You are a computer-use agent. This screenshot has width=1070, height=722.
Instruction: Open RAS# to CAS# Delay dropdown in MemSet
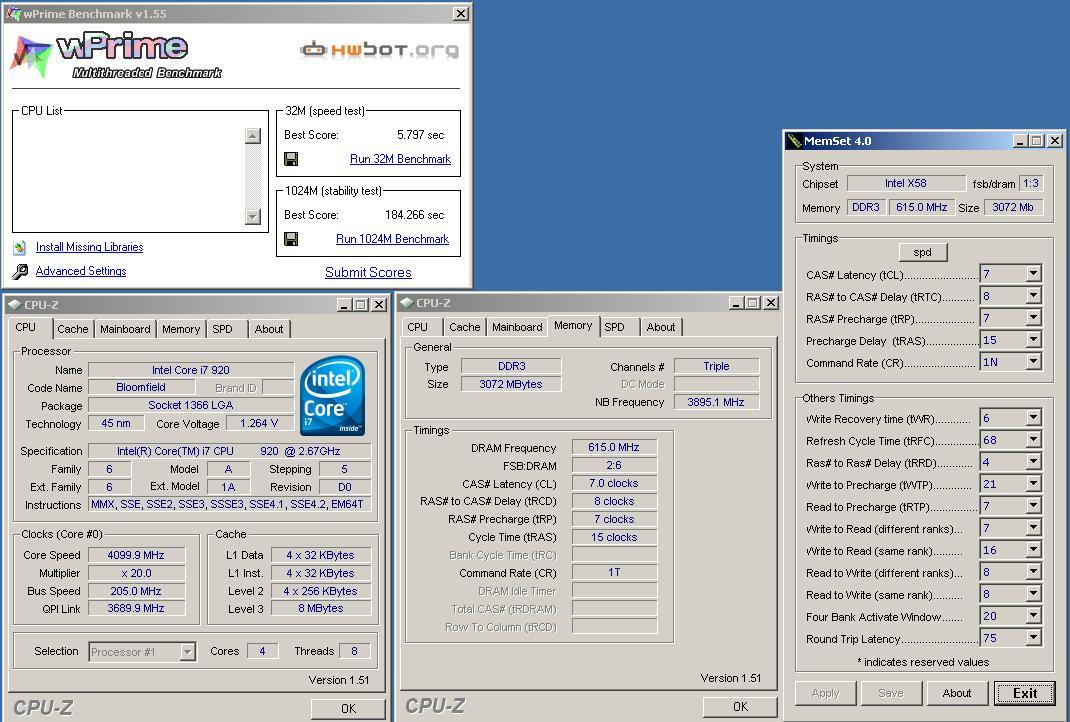click(1033, 295)
